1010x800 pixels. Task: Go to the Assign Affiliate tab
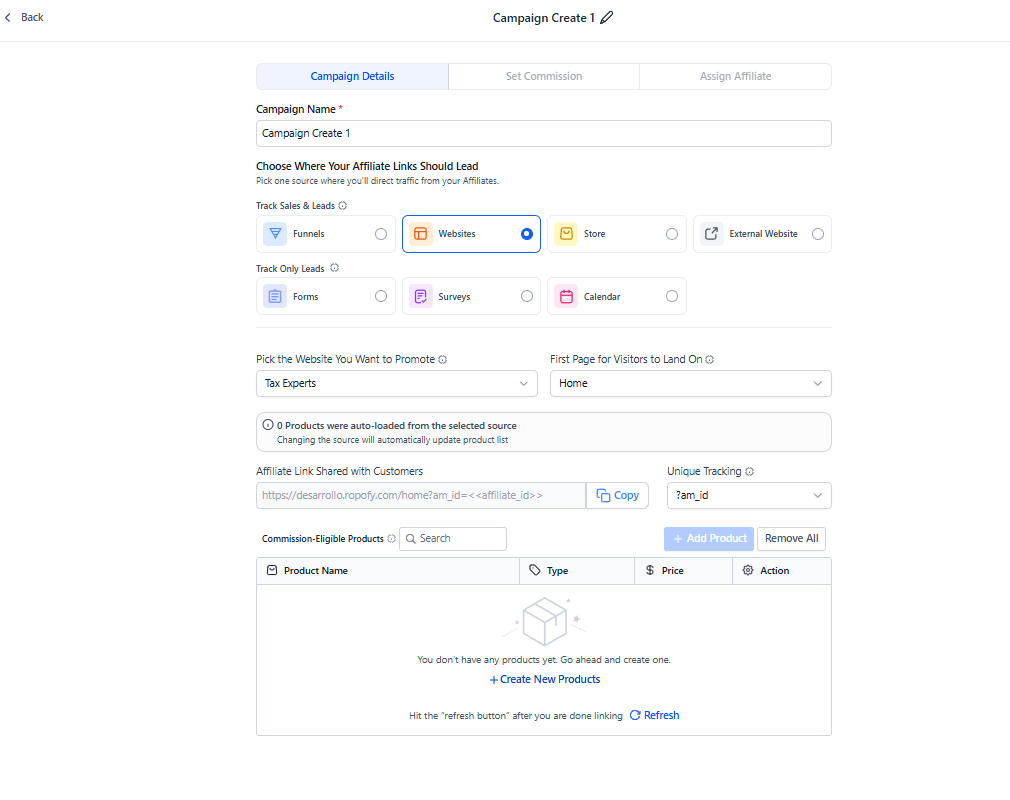[735, 77]
